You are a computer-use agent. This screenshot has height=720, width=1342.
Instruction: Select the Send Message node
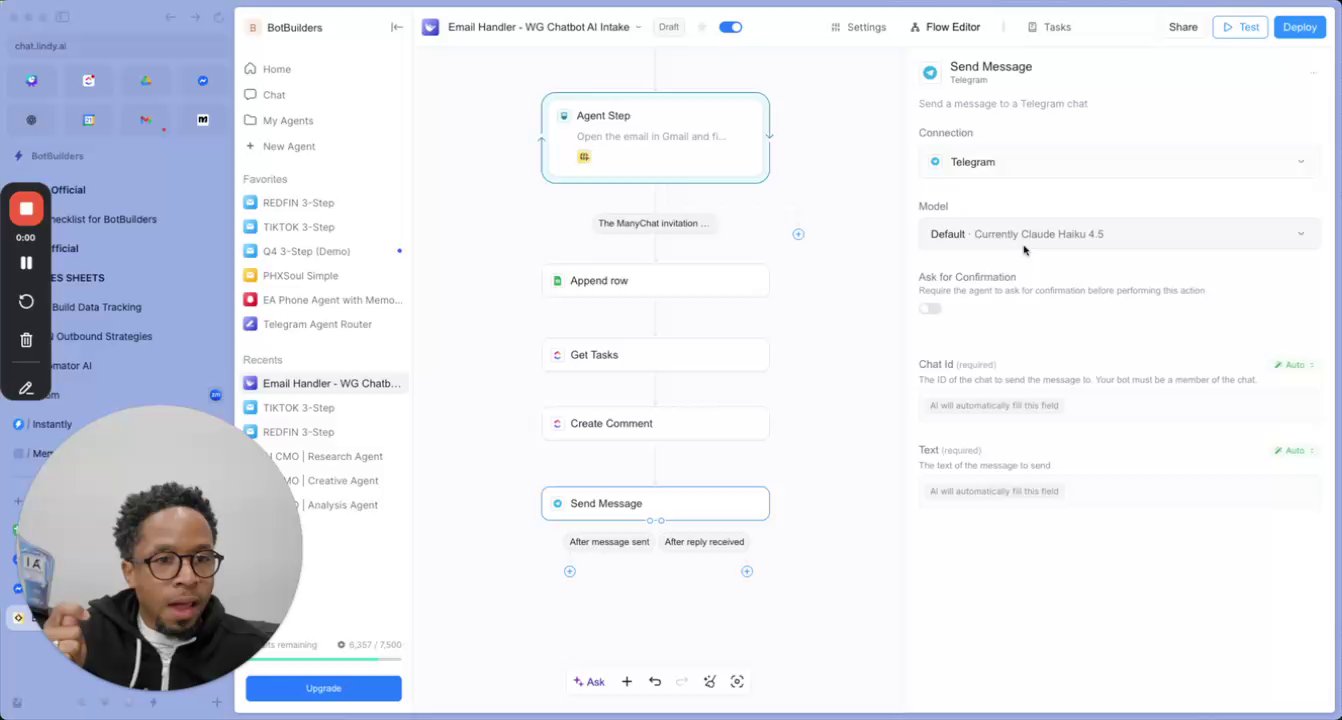tap(655, 504)
